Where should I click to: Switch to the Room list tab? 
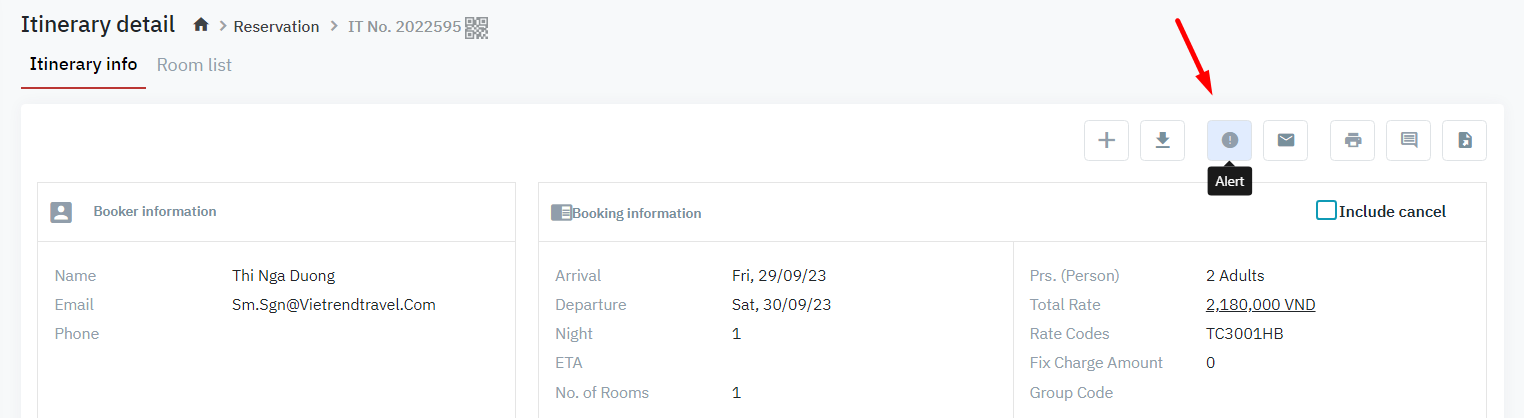(x=194, y=65)
